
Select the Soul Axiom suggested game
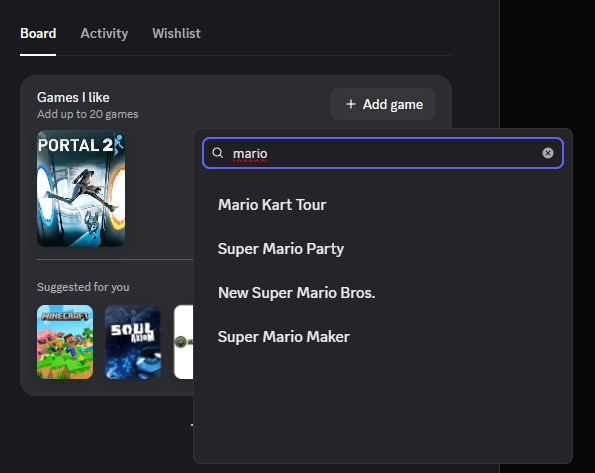pos(133,342)
